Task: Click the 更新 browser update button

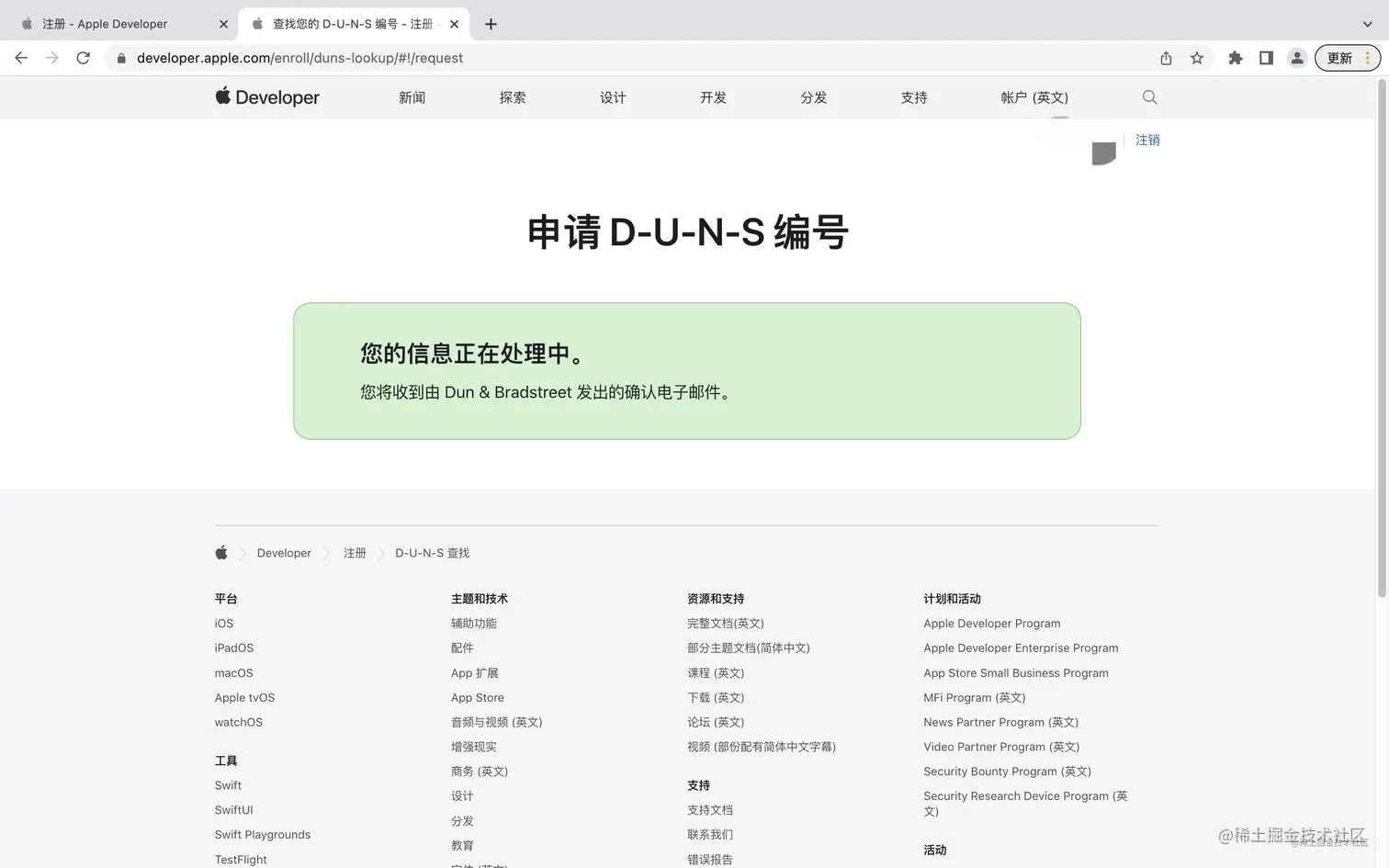Action: tap(1348, 58)
